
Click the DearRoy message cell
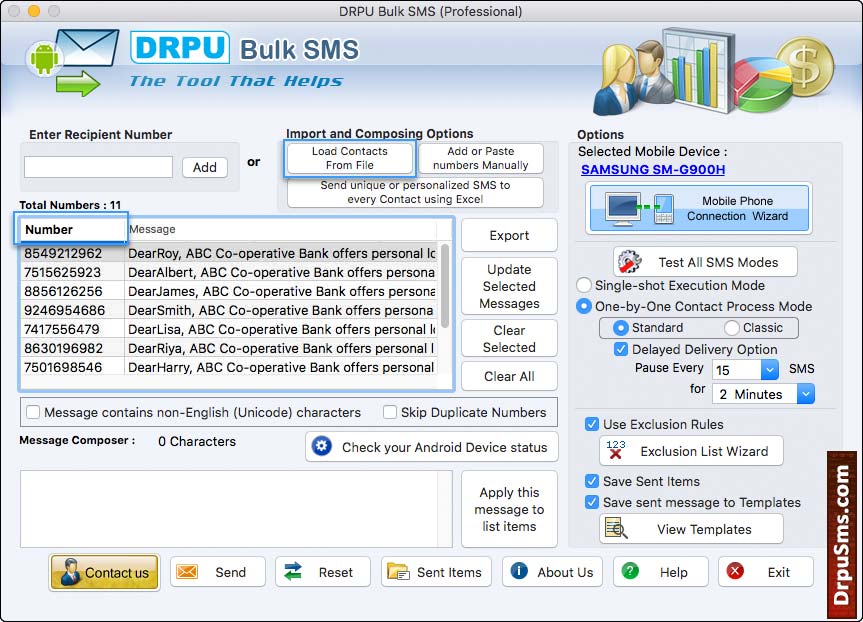pos(281,253)
